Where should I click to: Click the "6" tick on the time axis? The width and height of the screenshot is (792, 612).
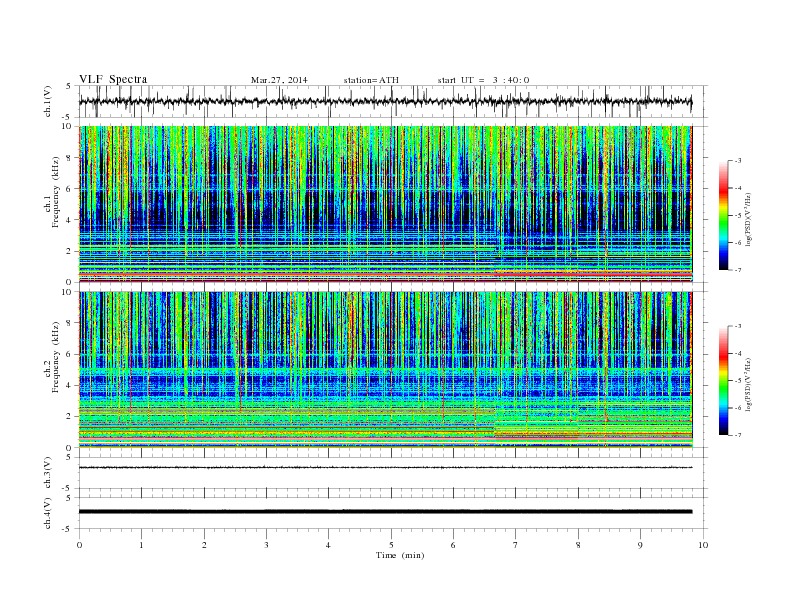tap(454, 545)
